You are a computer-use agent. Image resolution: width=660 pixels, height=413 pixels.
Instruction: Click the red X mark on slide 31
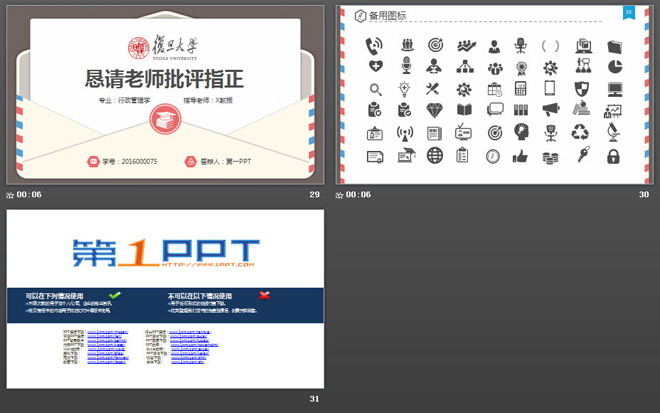click(264, 295)
